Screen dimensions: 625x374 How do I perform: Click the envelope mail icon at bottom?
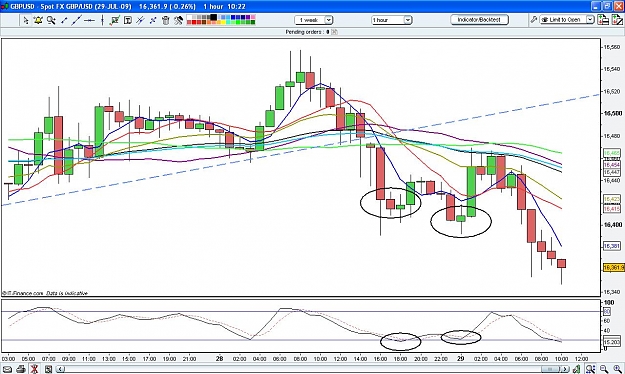tap(7, 369)
